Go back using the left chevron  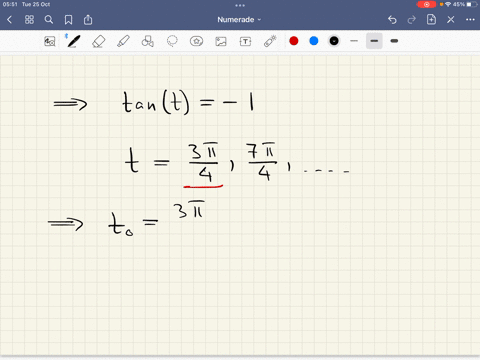(x=10, y=20)
